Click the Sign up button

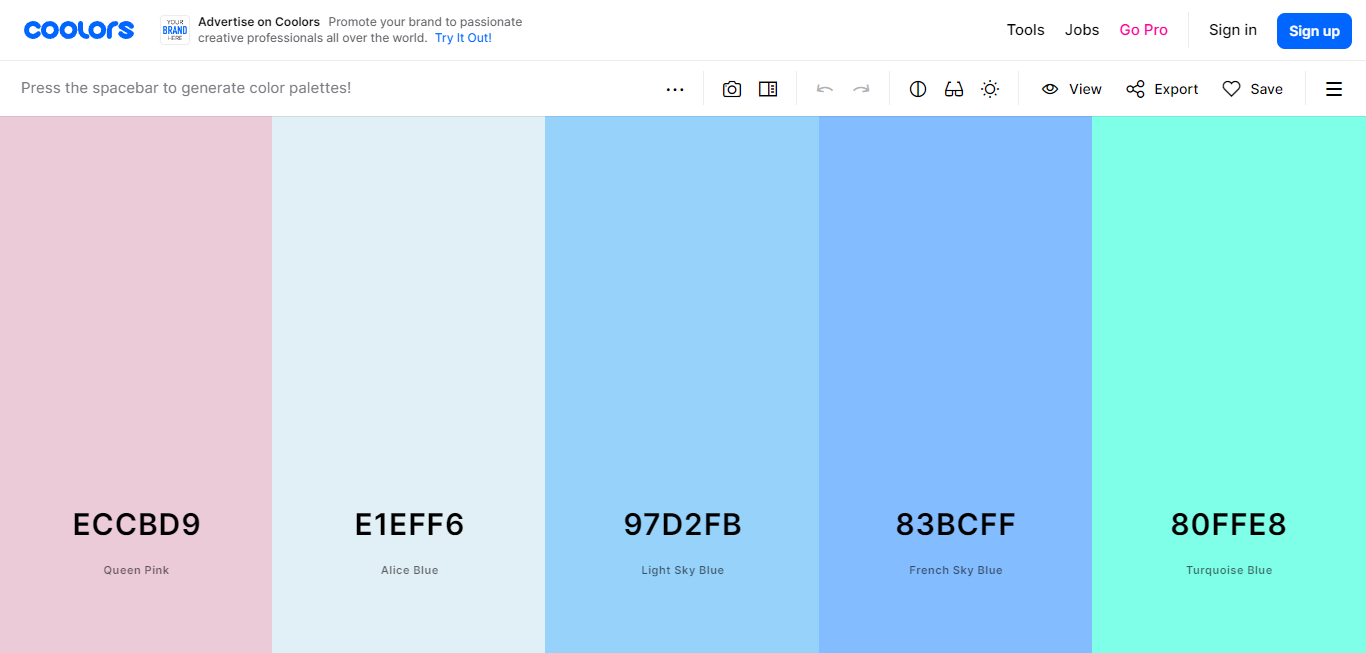[1314, 31]
